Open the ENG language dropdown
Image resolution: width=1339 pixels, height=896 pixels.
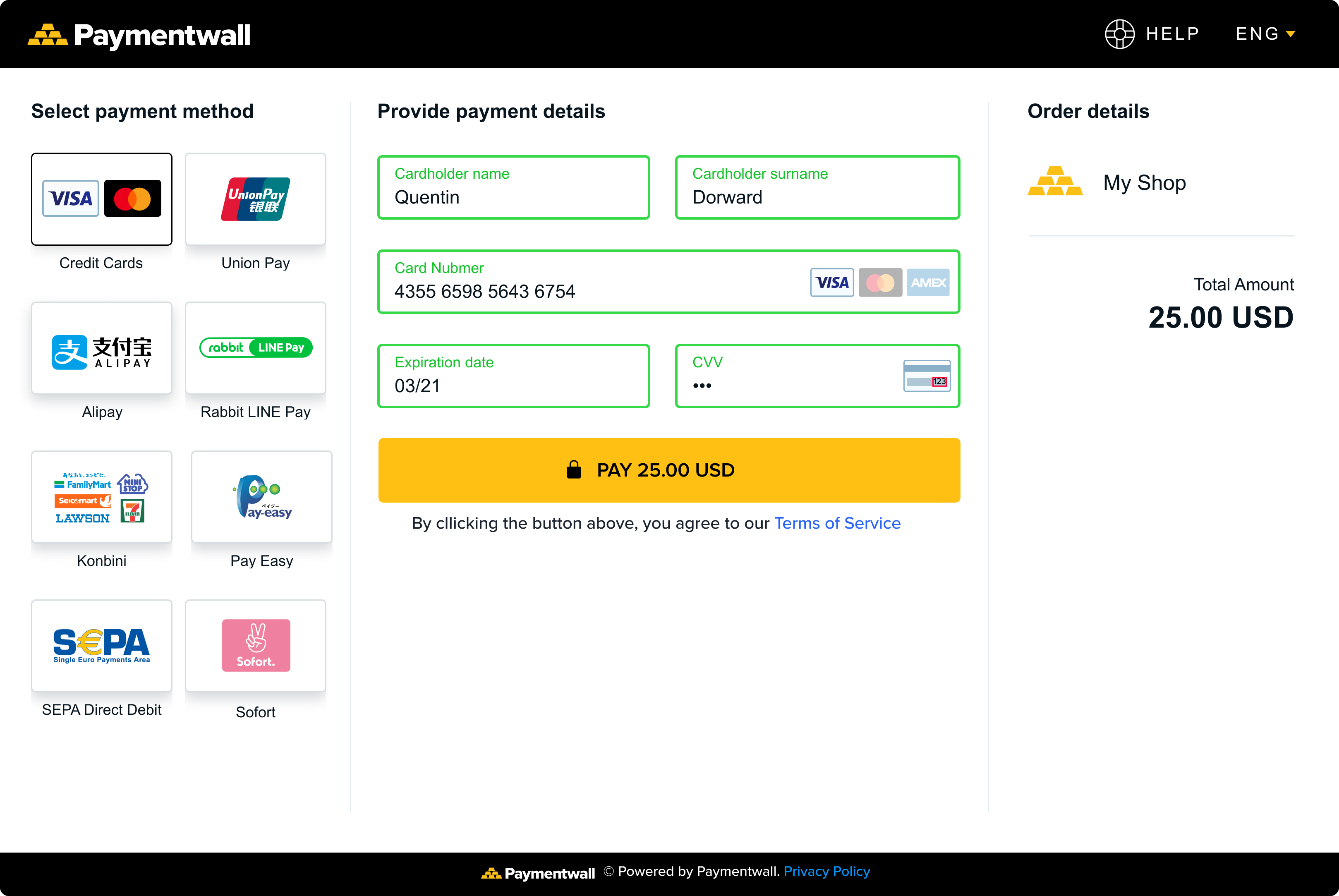1265,34
